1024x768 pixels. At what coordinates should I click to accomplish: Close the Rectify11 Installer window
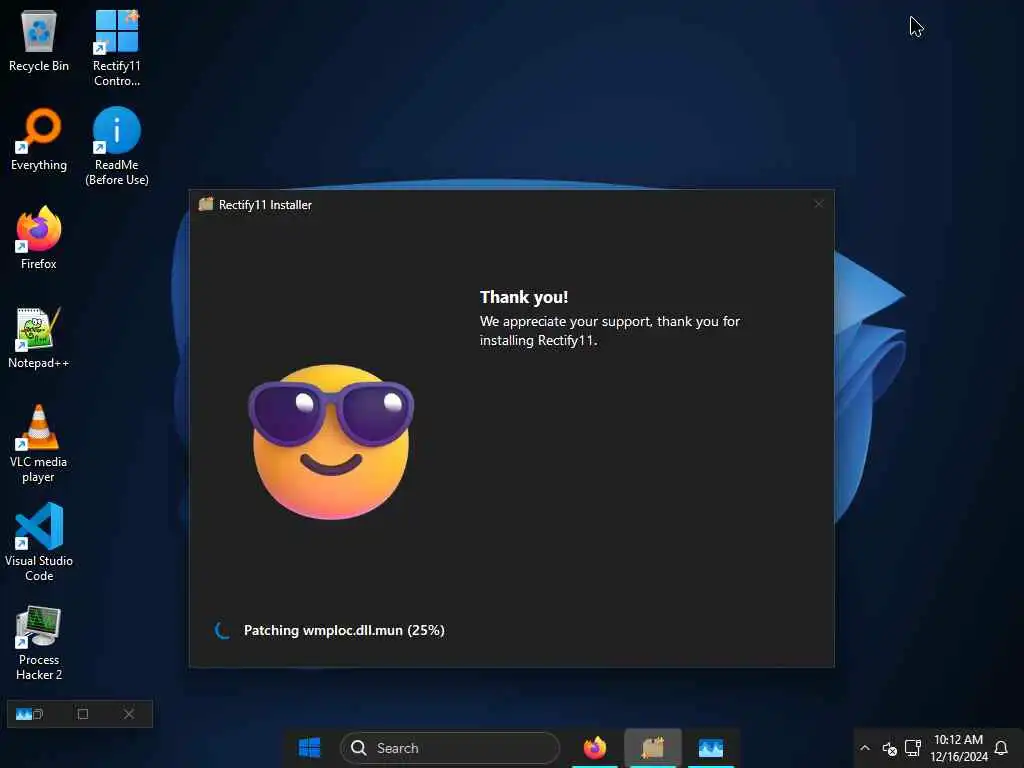[x=818, y=204]
